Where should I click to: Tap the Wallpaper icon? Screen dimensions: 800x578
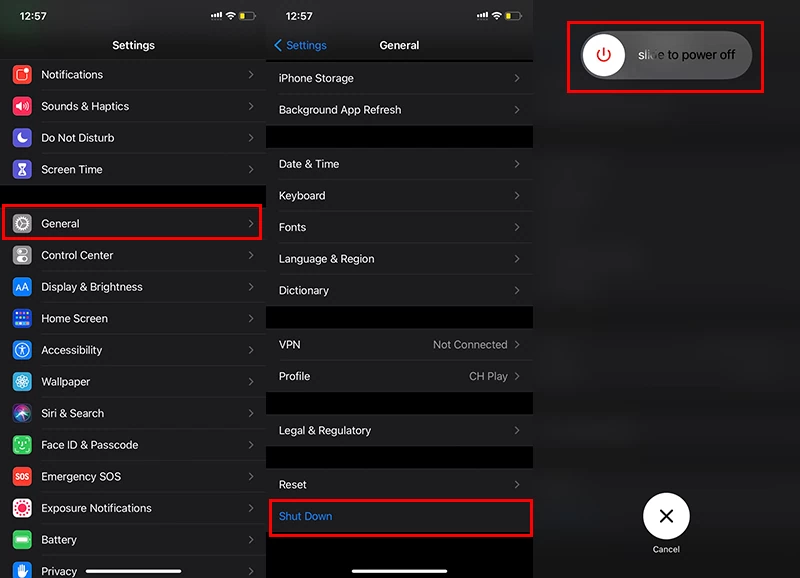(x=23, y=381)
